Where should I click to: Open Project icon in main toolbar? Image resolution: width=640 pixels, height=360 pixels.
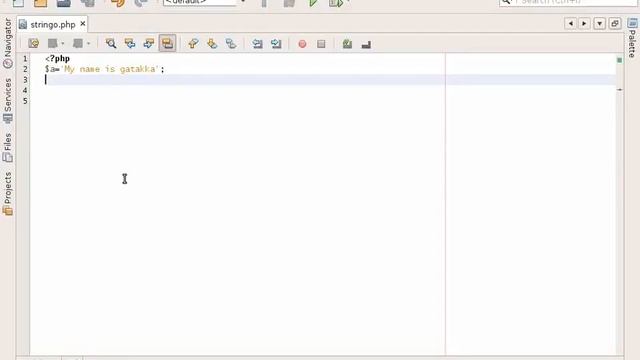(x=40, y=3)
